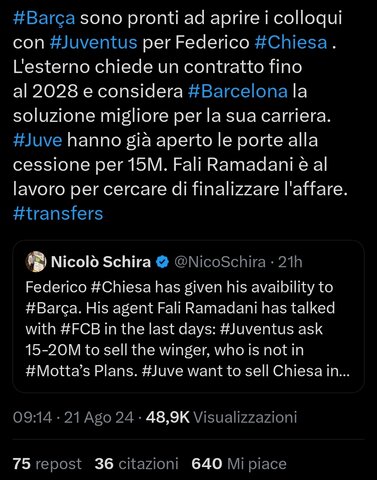The height and width of the screenshot is (480, 377).
Task: Click the #Motta's hashtag text in quoted tweet
Action: (x=58, y=371)
